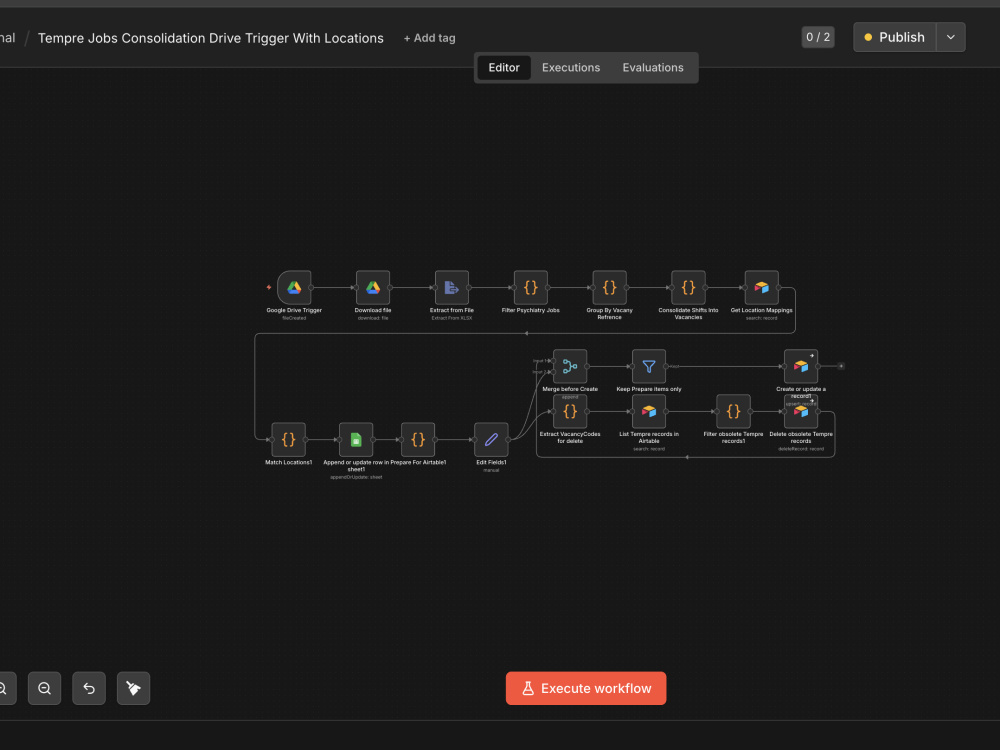1000x750 pixels.
Task: Switch to the Editor tab
Action: click(x=504, y=68)
